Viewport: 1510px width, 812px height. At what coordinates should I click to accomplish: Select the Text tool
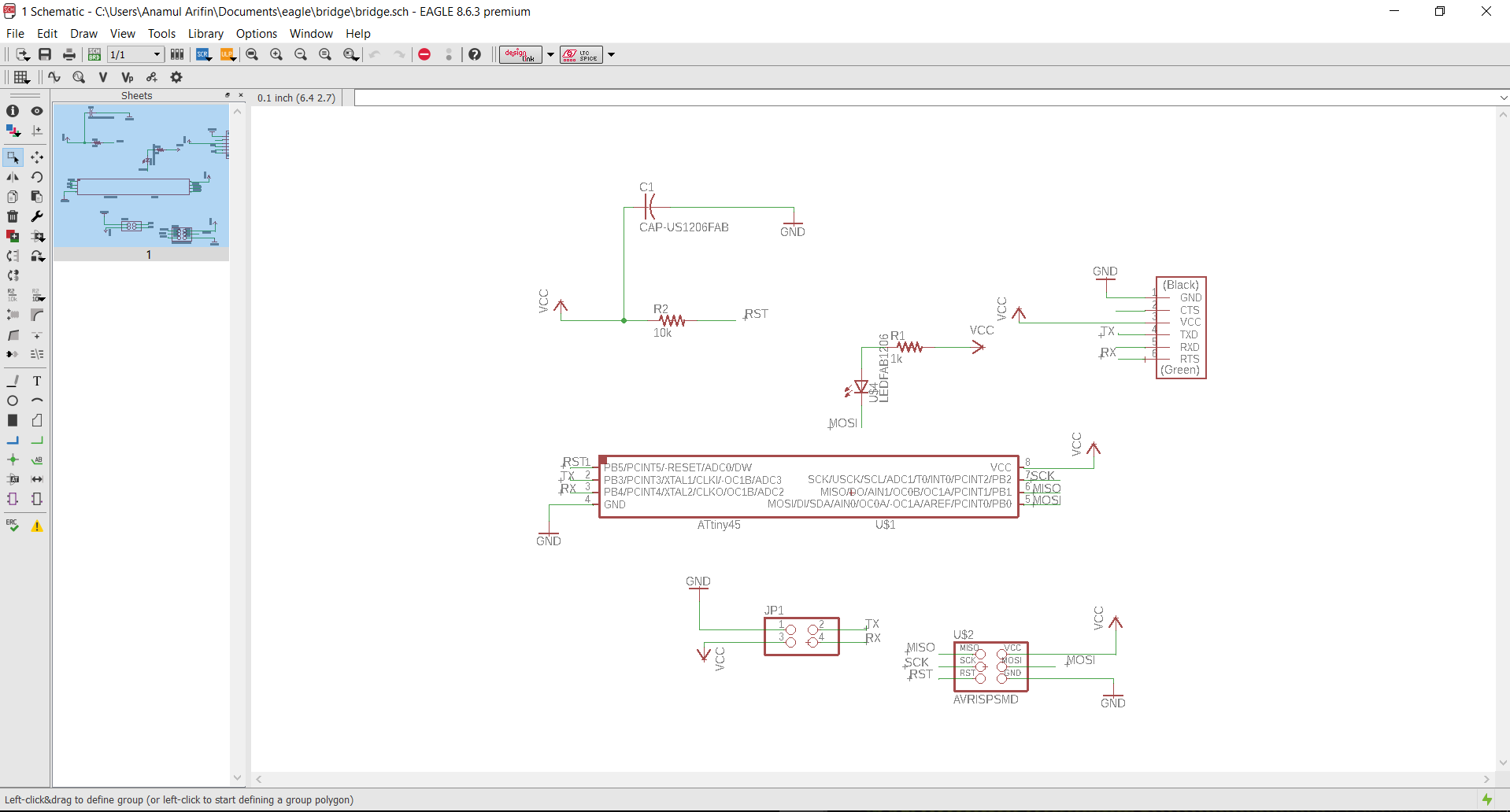(x=37, y=381)
